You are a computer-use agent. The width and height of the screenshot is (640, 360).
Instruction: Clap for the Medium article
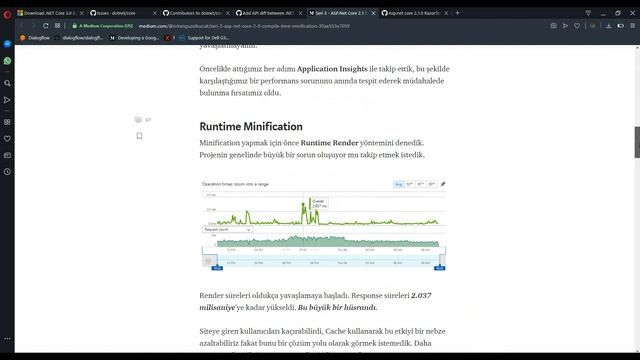tap(138, 120)
